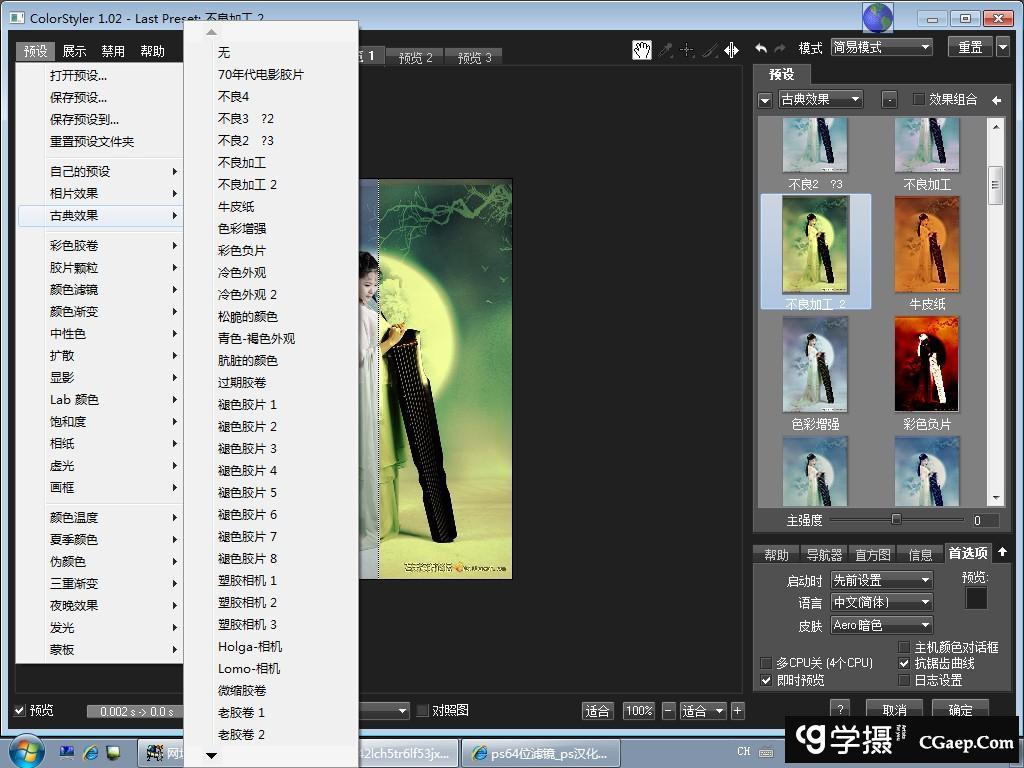Click the help question mark icon
This screenshot has height=768, width=1024.
tap(840, 710)
